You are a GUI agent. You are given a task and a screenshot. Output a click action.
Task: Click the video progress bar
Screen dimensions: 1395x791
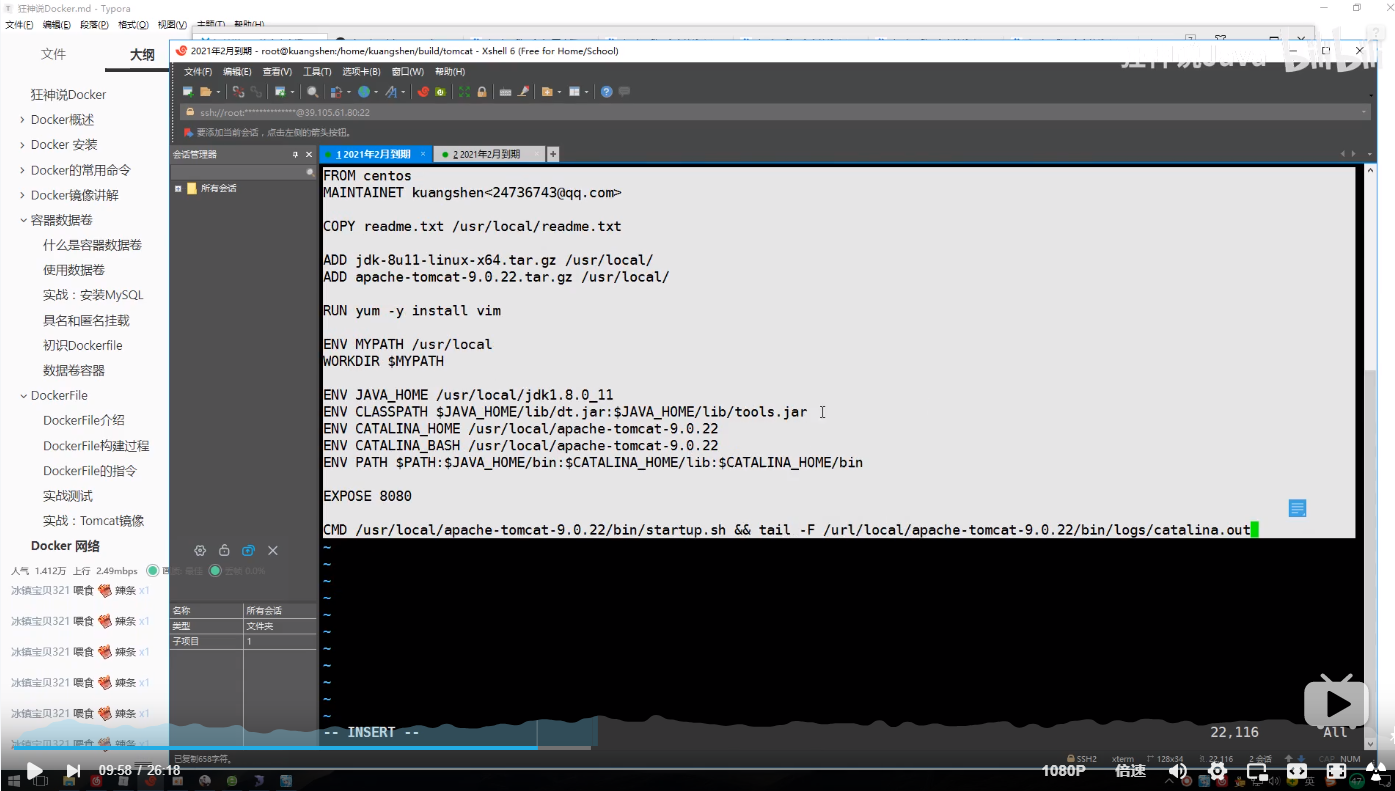point(697,747)
